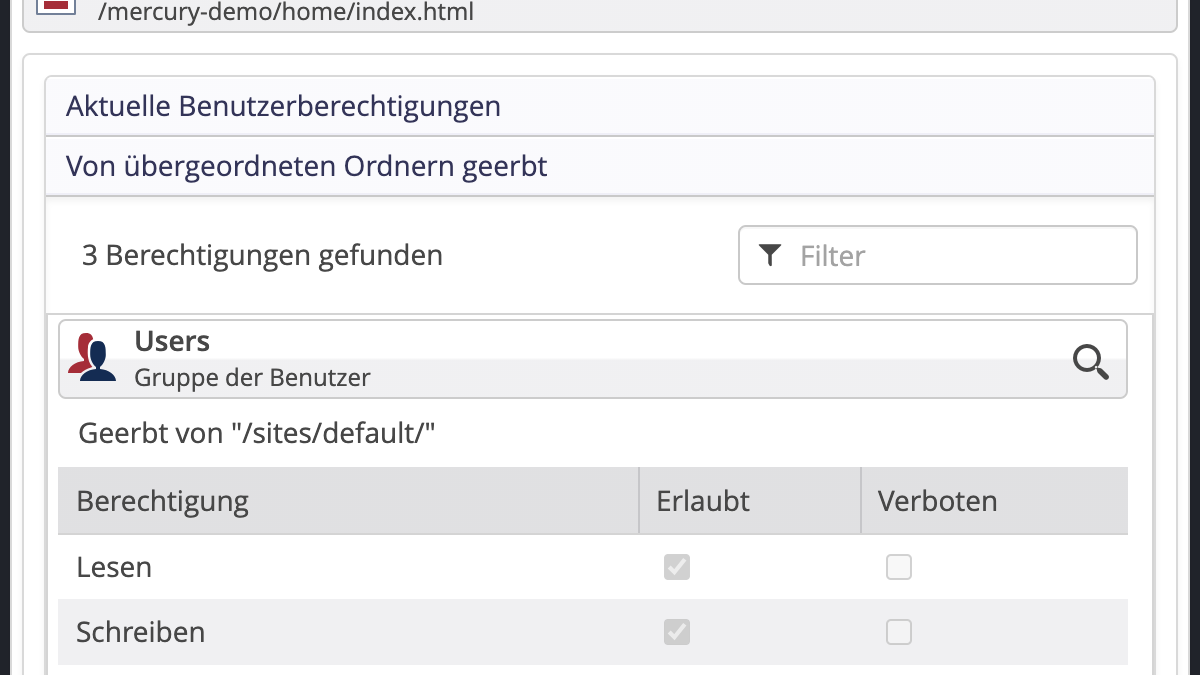Collapse the Von übergeordneten Ordnern geerbt section
This screenshot has height=675, width=1200.
[x=306, y=166]
